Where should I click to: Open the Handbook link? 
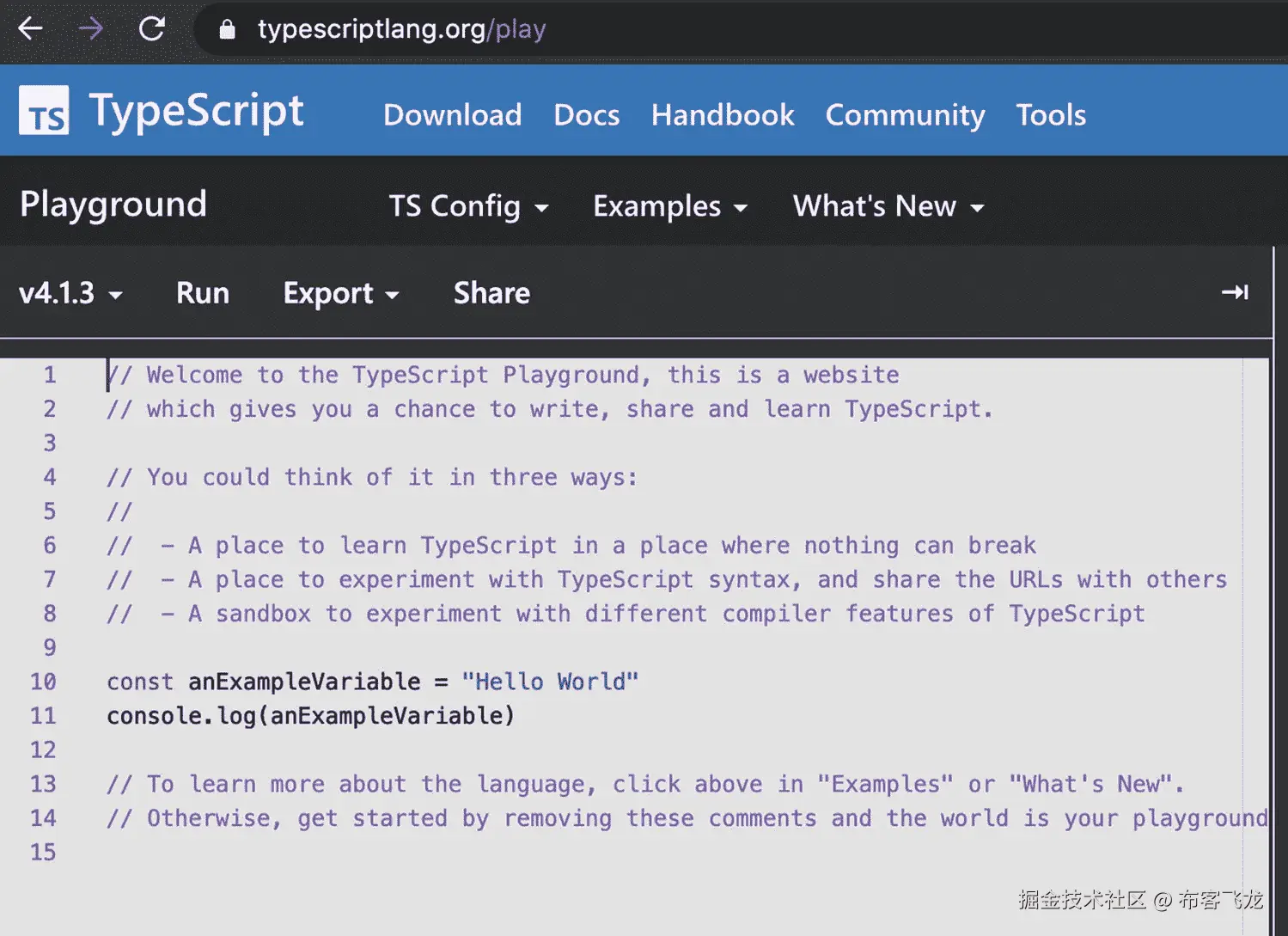(722, 114)
